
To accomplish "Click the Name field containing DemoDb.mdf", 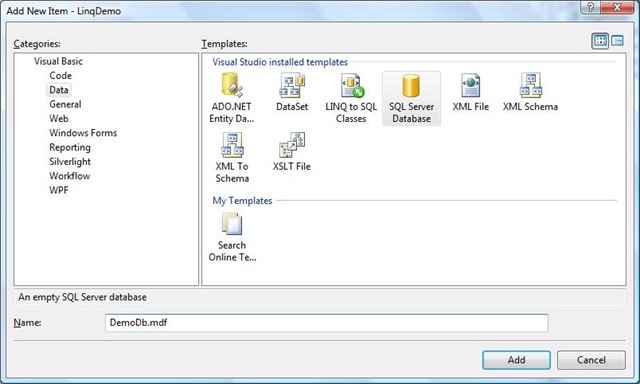I will pos(327,323).
